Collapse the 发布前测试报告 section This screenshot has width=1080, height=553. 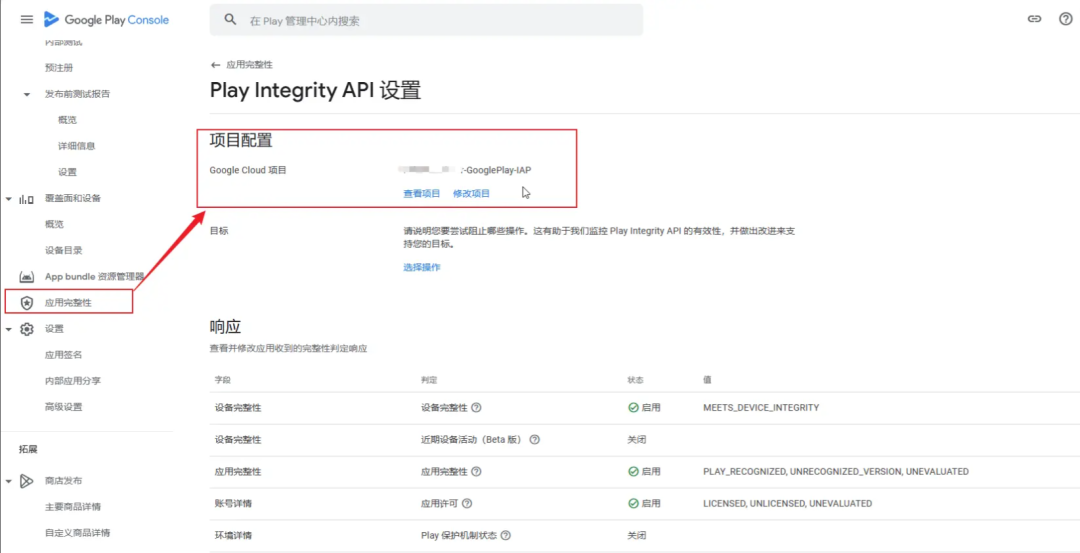27,94
